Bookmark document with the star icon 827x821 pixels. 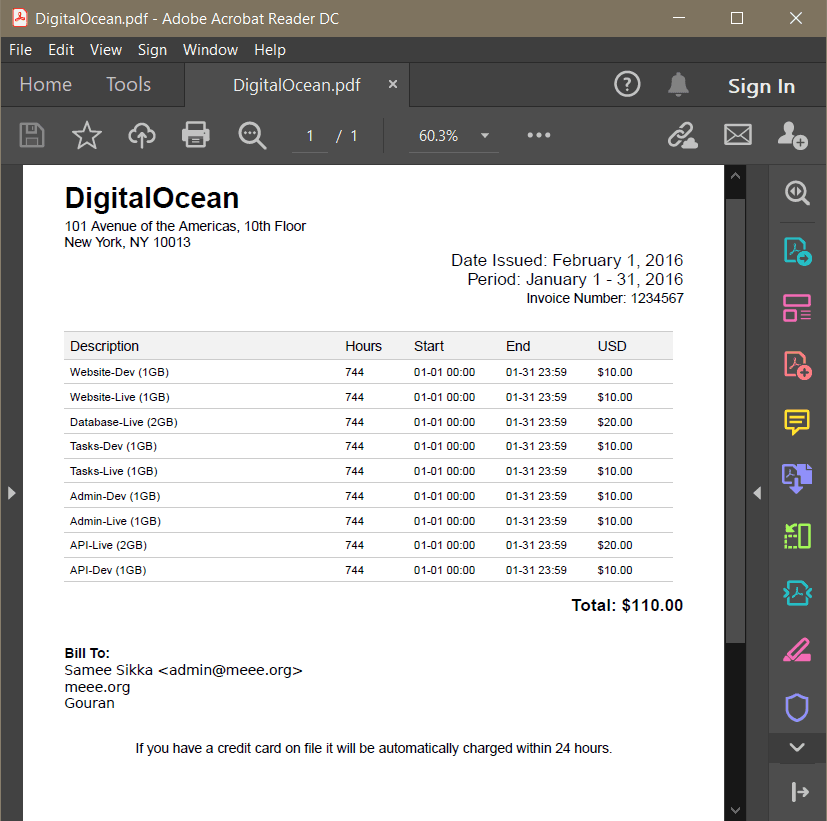[x=87, y=135]
